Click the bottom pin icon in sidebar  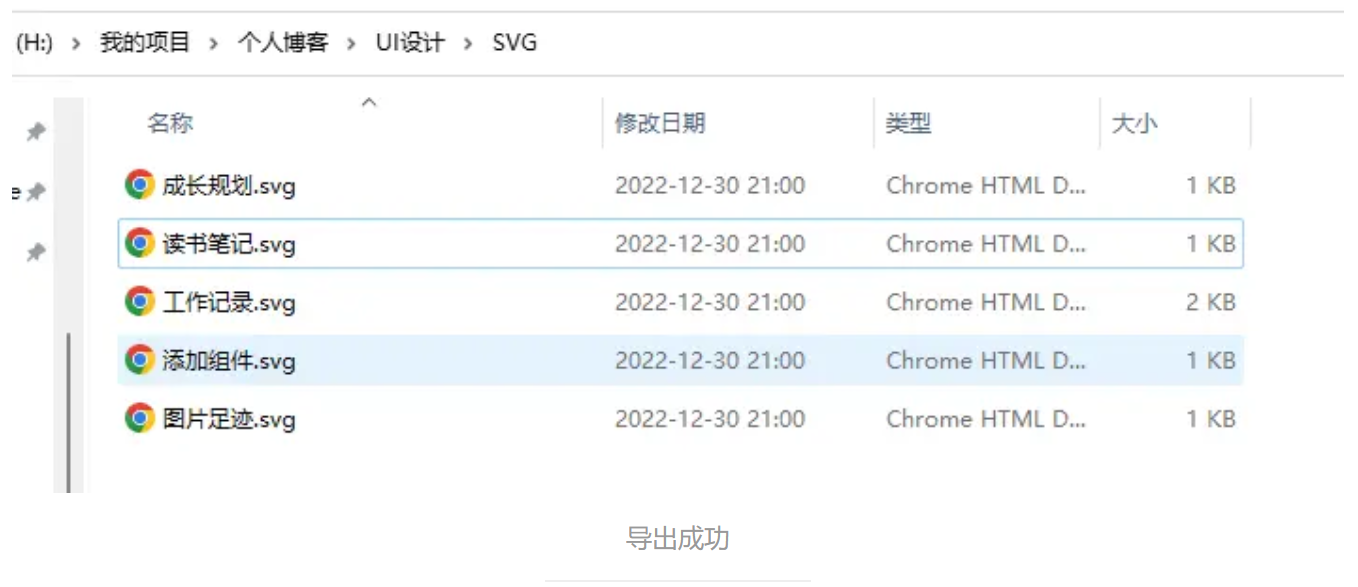point(36,253)
